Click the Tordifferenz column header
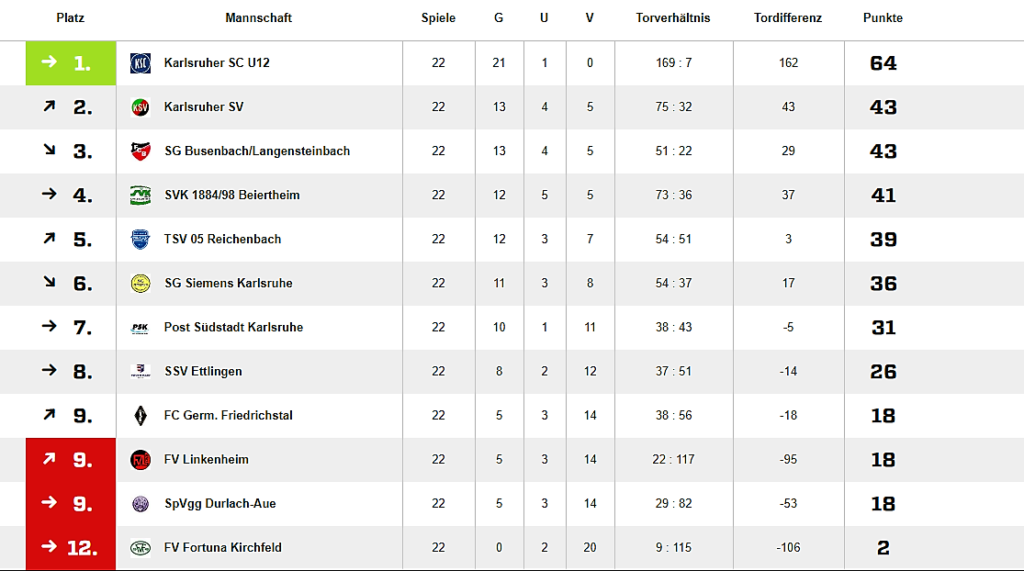 (x=788, y=18)
